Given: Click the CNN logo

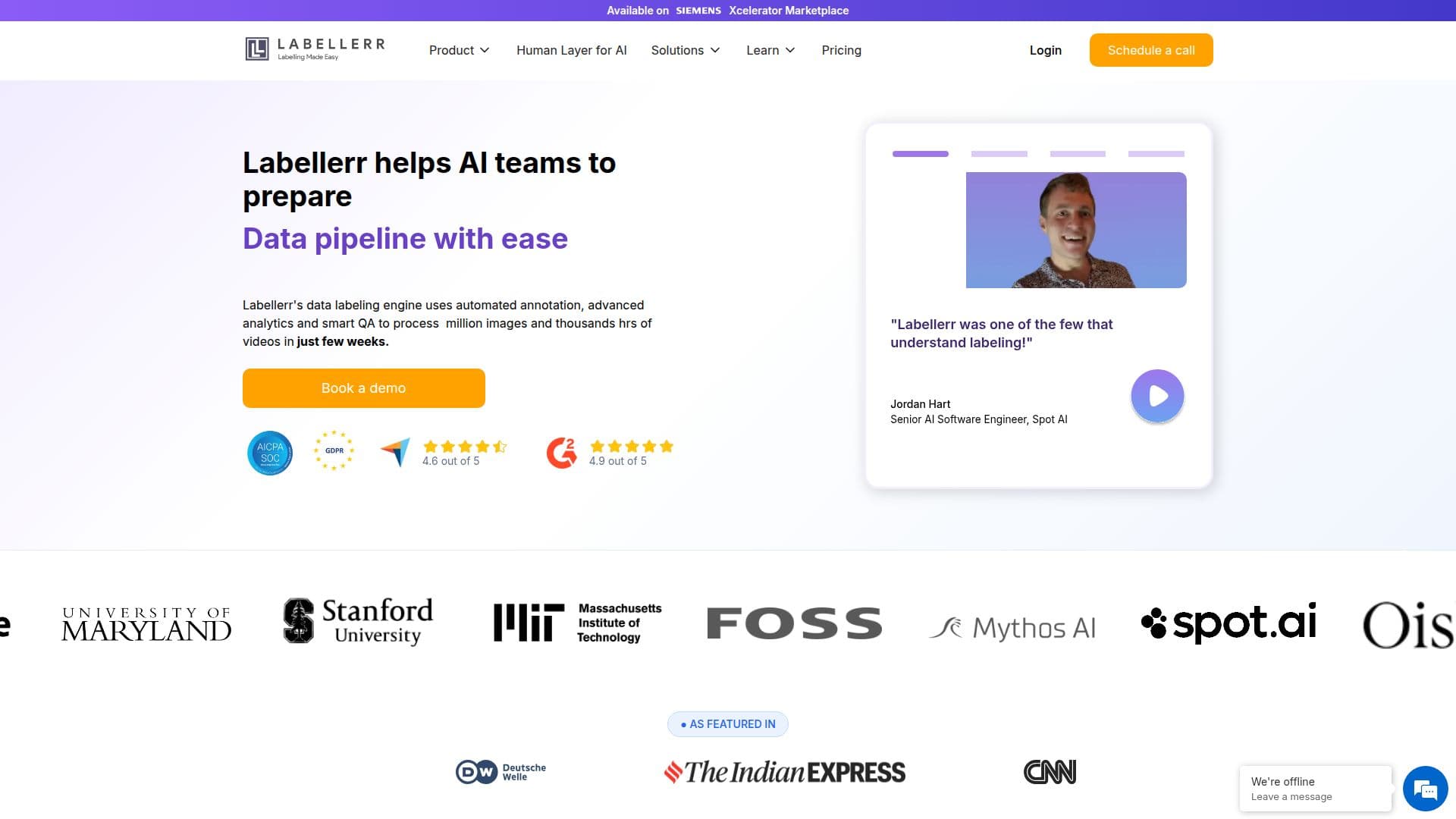Looking at the screenshot, I should (x=1050, y=772).
